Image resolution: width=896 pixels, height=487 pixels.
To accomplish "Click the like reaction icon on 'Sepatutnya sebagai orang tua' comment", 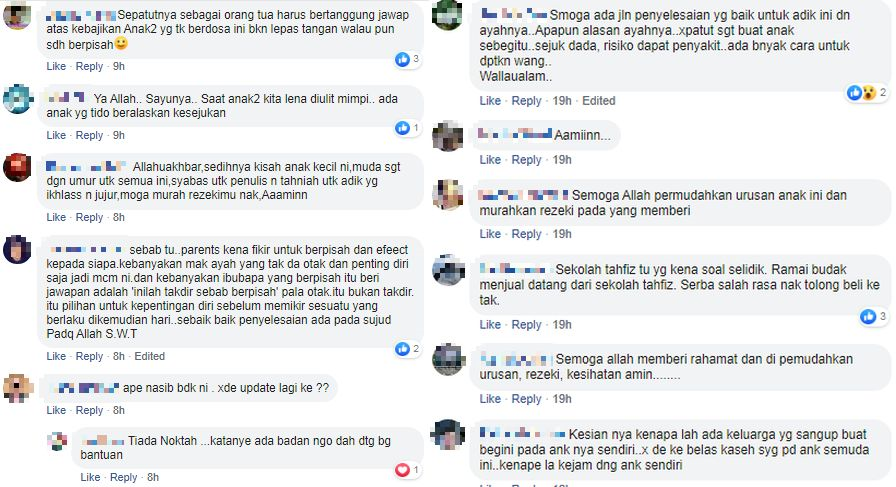I will 402,59.
